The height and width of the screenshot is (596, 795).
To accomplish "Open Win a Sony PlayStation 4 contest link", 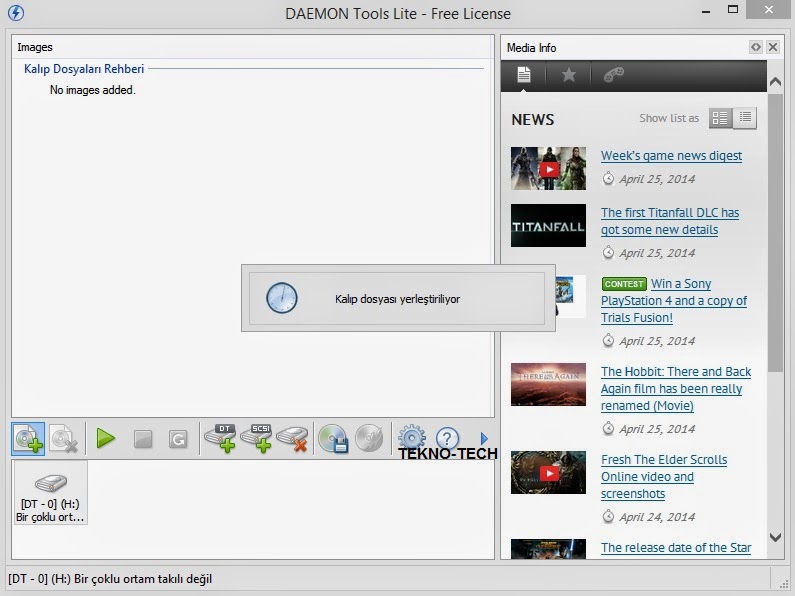I will pos(674,301).
